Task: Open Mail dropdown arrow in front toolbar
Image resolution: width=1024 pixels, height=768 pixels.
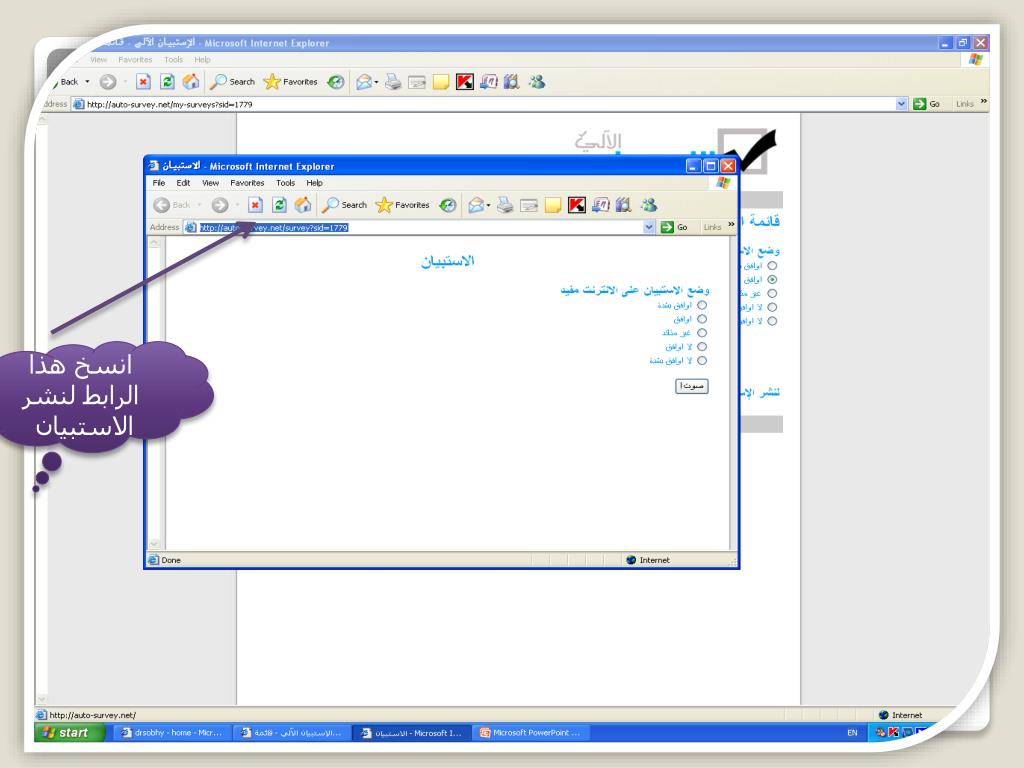Action: 488,206
